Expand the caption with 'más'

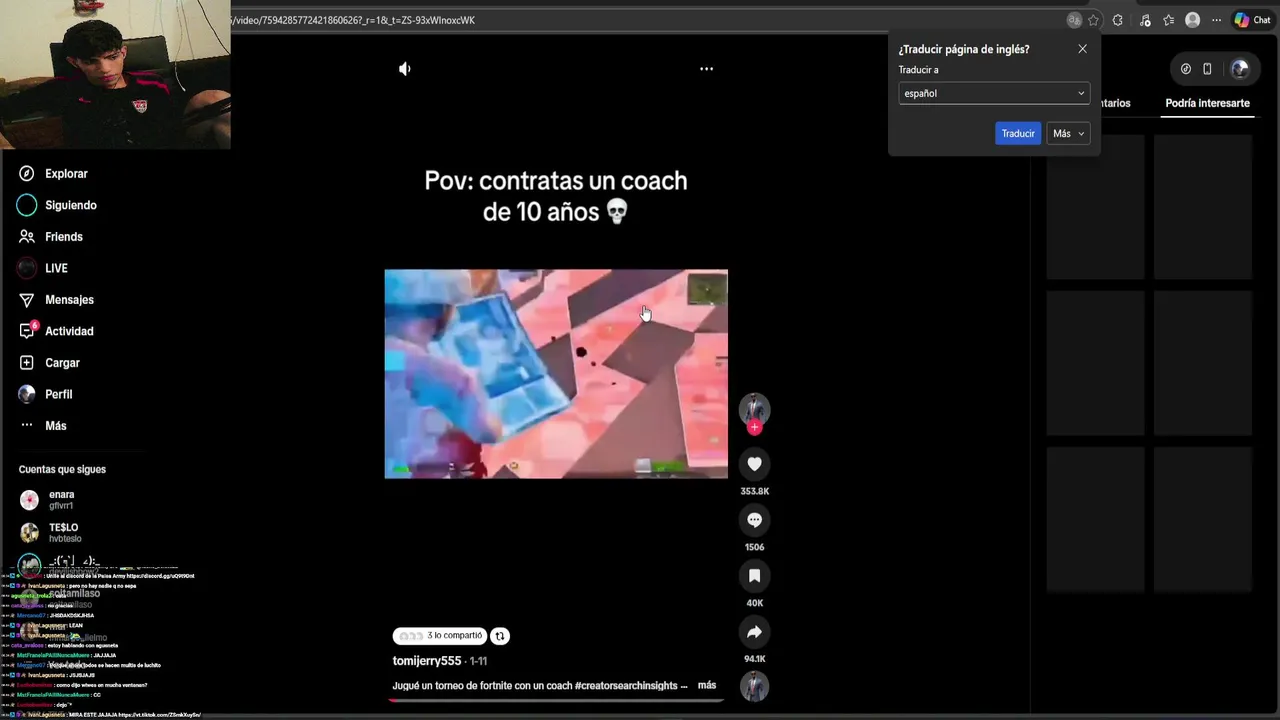click(x=706, y=685)
